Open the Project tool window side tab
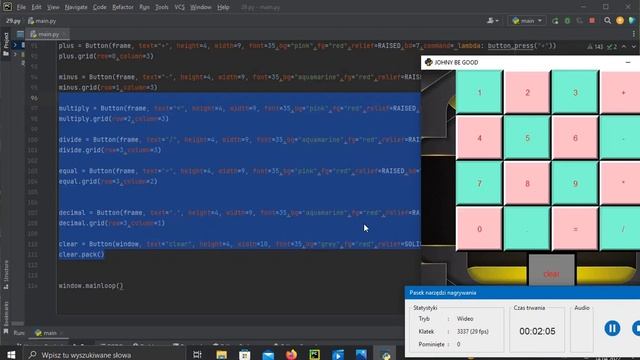640x360 pixels. [x=6, y=44]
